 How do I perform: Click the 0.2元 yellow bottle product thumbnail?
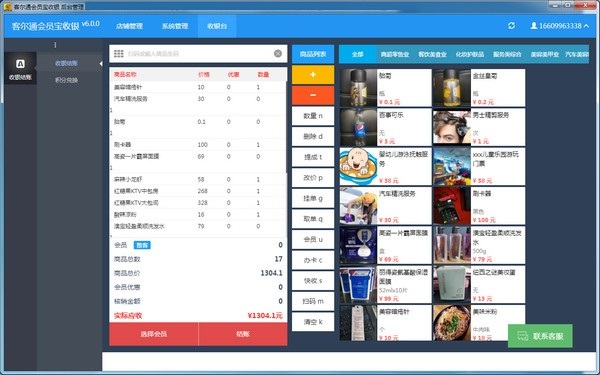[452, 88]
